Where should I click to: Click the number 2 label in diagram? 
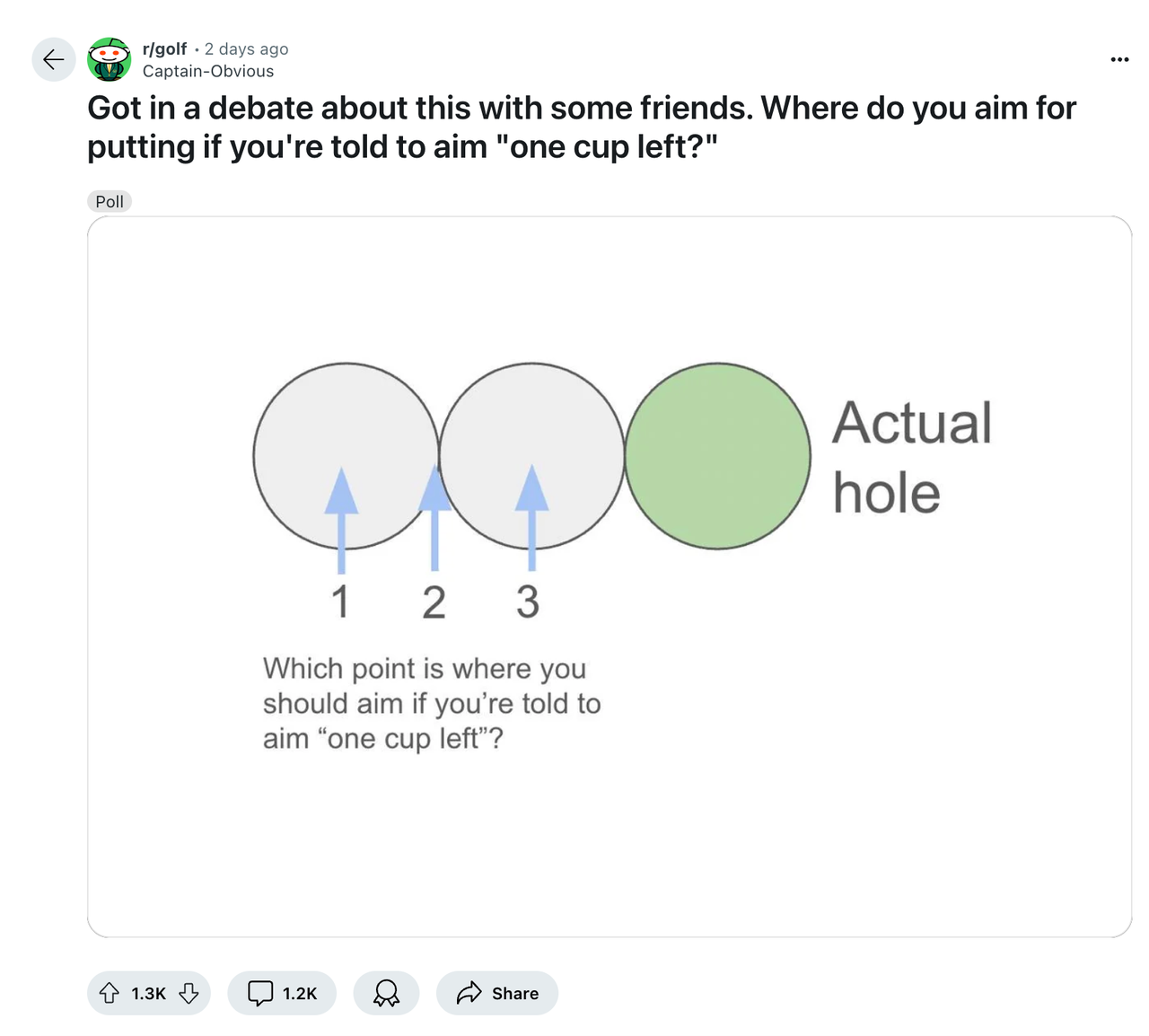click(434, 601)
